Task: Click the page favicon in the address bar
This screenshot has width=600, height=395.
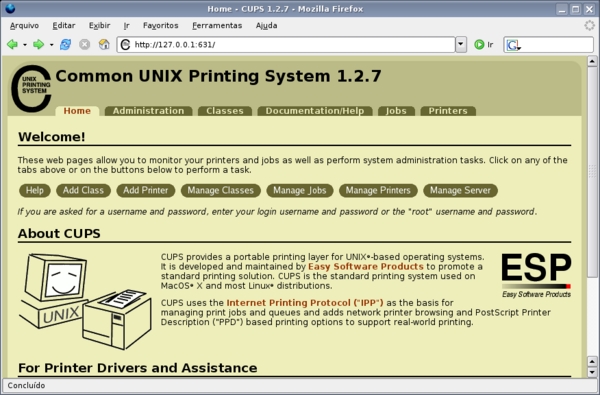Action: tap(126, 45)
